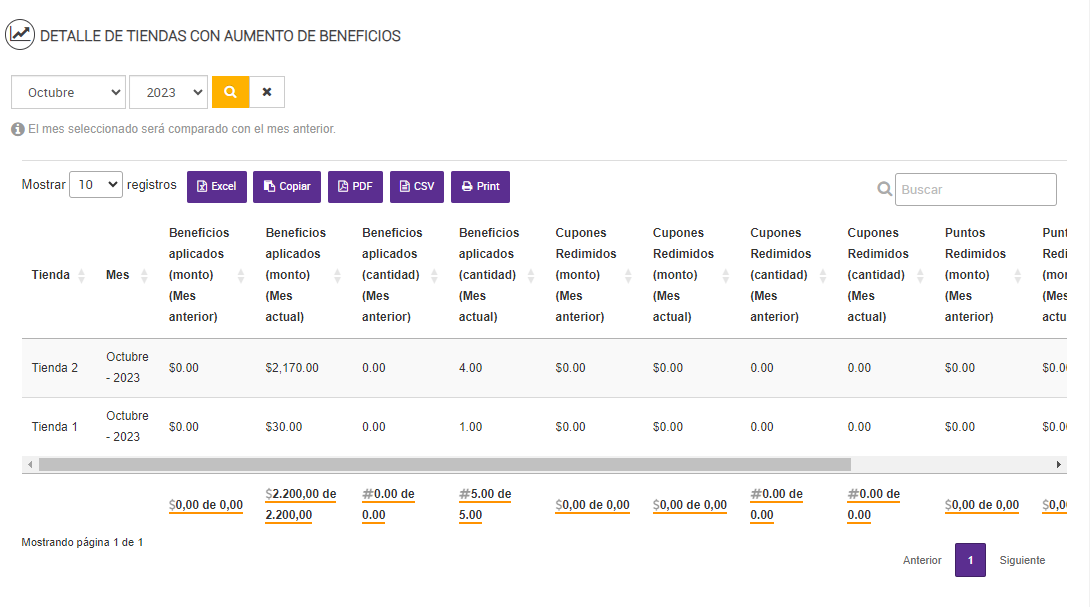
Task: Sort the table by Mes column
Action: (x=126, y=275)
